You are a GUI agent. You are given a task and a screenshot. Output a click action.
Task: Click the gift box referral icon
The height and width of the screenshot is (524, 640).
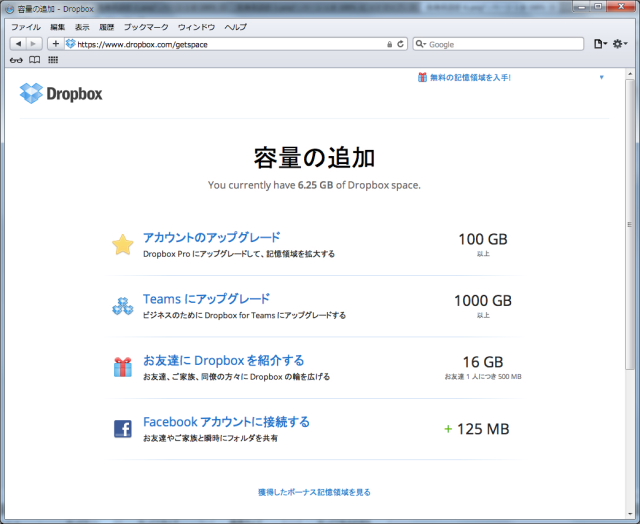[122, 367]
